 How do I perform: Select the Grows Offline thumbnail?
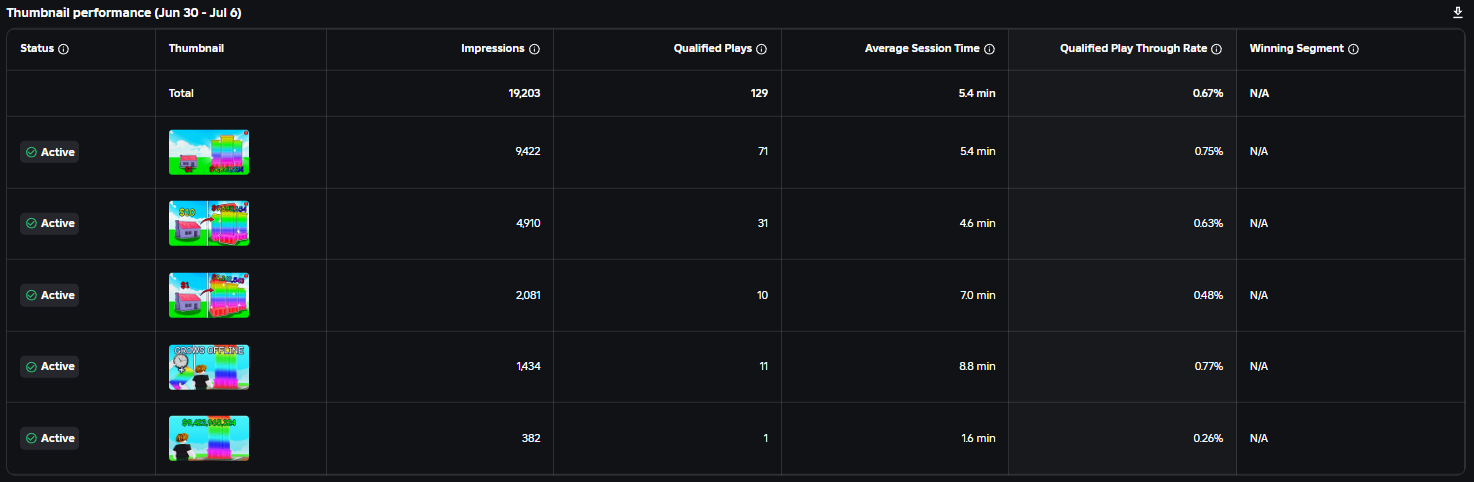(209, 367)
